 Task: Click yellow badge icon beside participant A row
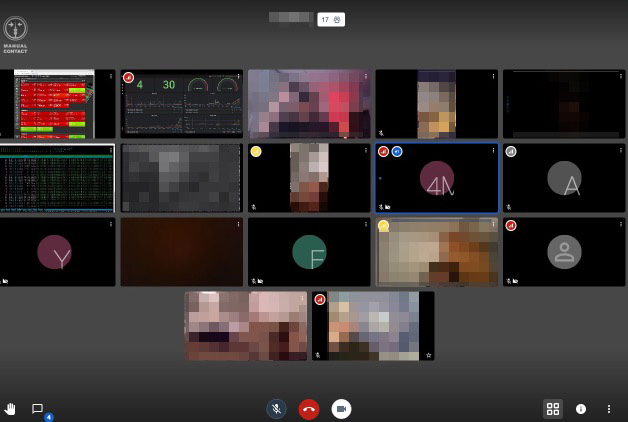coord(256,151)
